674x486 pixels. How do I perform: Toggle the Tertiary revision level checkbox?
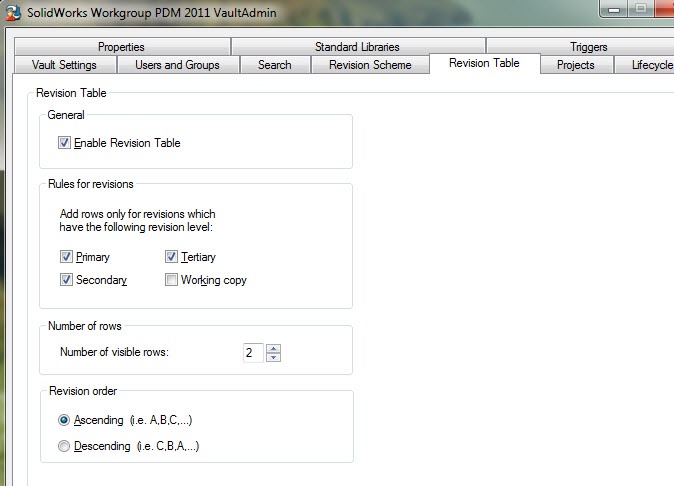point(171,257)
